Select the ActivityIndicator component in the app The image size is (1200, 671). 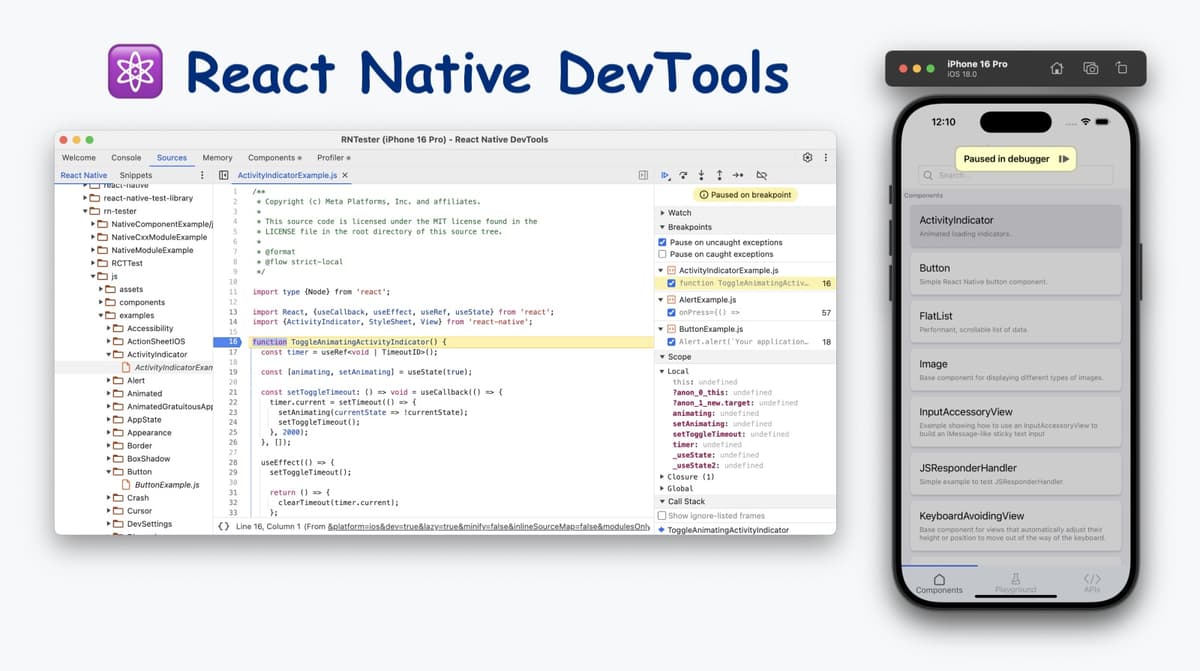[x=1015, y=225]
